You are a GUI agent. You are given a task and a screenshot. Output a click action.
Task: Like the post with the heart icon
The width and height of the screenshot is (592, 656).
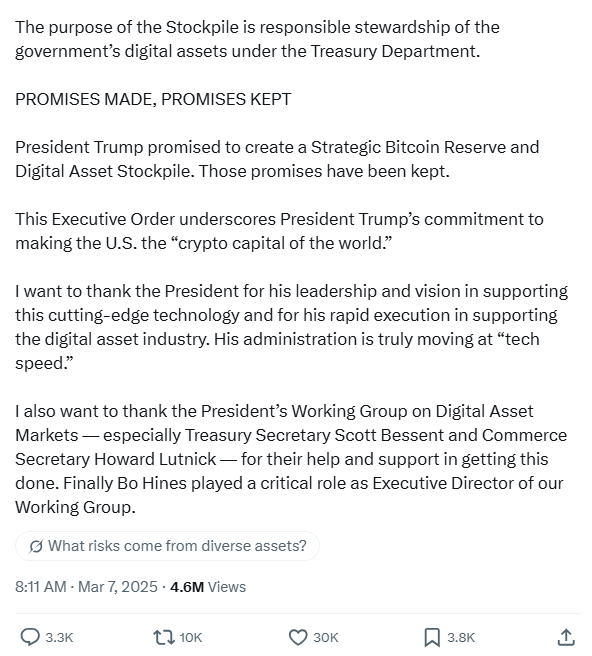click(298, 637)
